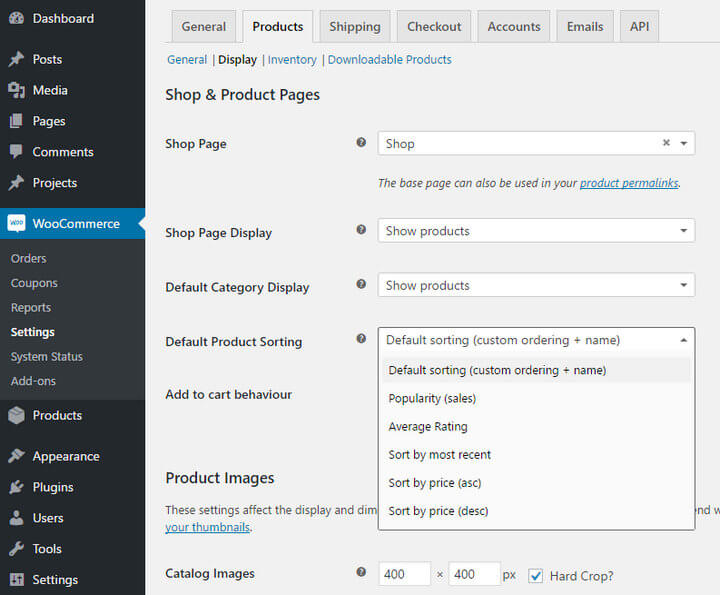Clear the Shop Page selection with the x
The width and height of the screenshot is (720, 595).
(666, 143)
